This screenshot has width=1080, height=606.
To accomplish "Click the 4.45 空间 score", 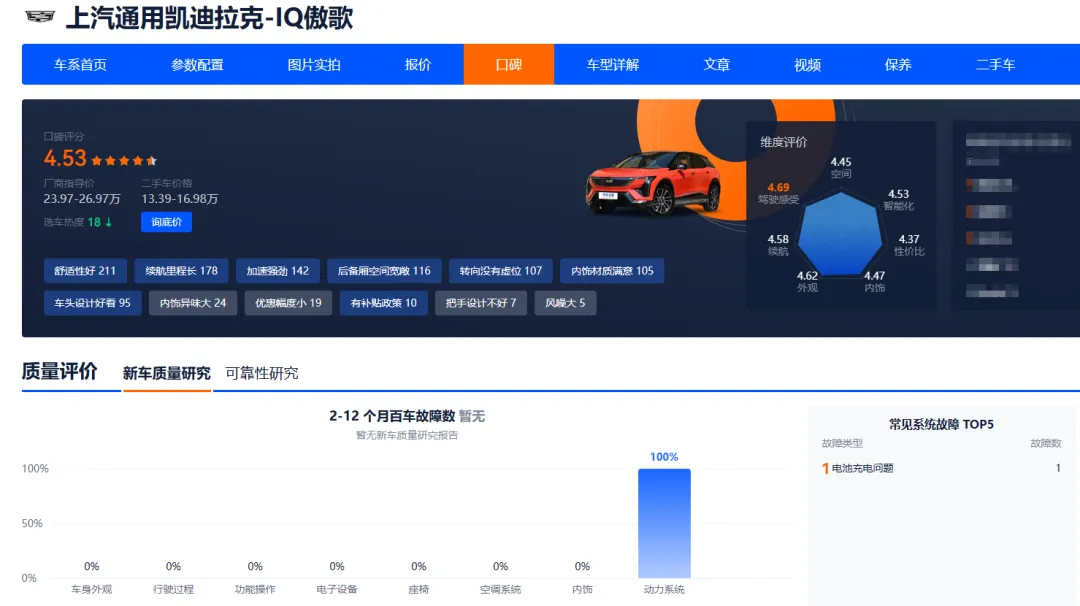I will coord(841,167).
